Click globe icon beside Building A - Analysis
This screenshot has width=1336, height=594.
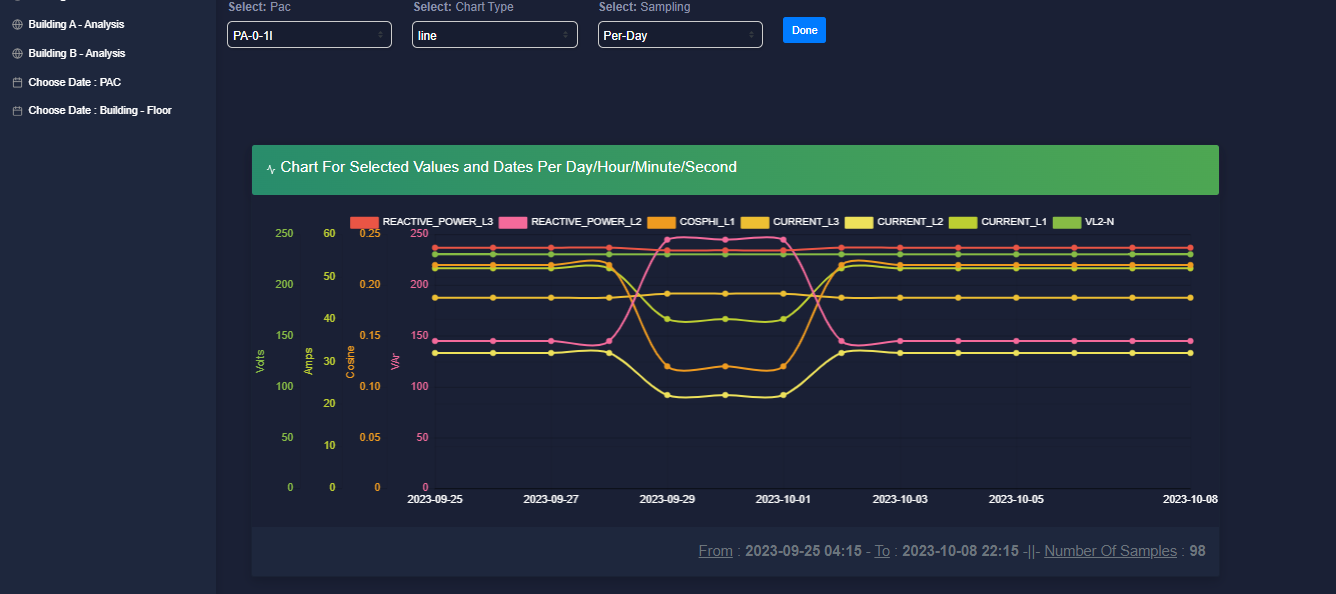click(17, 25)
